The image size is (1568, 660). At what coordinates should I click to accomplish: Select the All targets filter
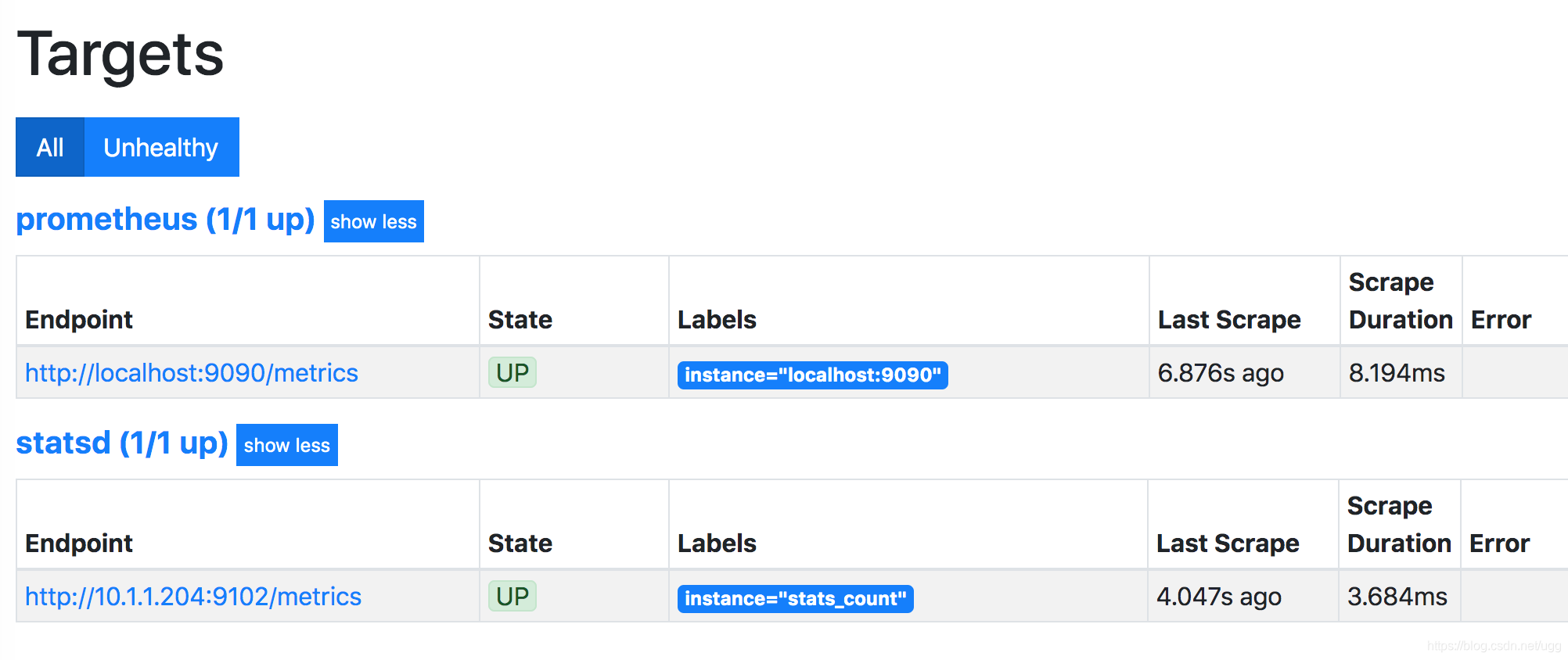pyautogui.click(x=50, y=147)
